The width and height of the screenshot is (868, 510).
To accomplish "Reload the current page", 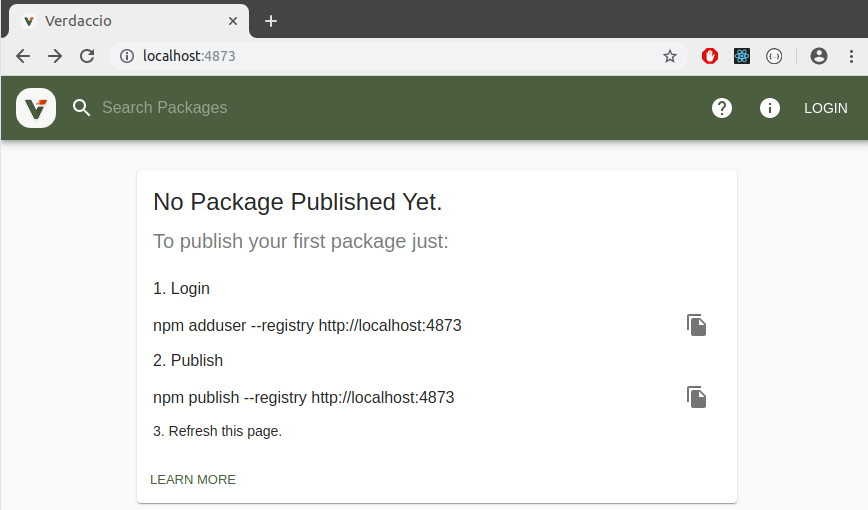I will 87,57.
